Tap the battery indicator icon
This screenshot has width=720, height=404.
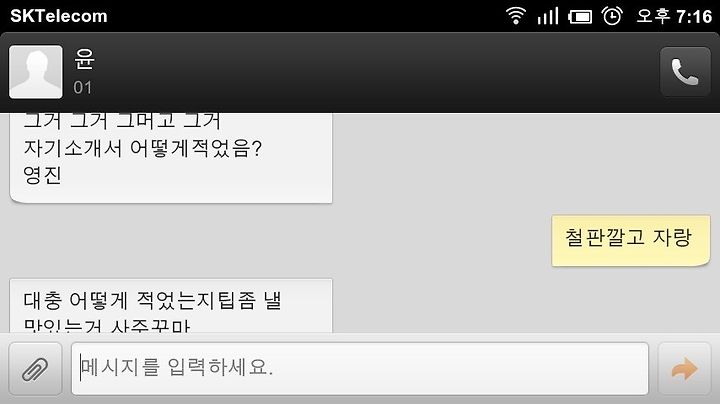tap(580, 17)
